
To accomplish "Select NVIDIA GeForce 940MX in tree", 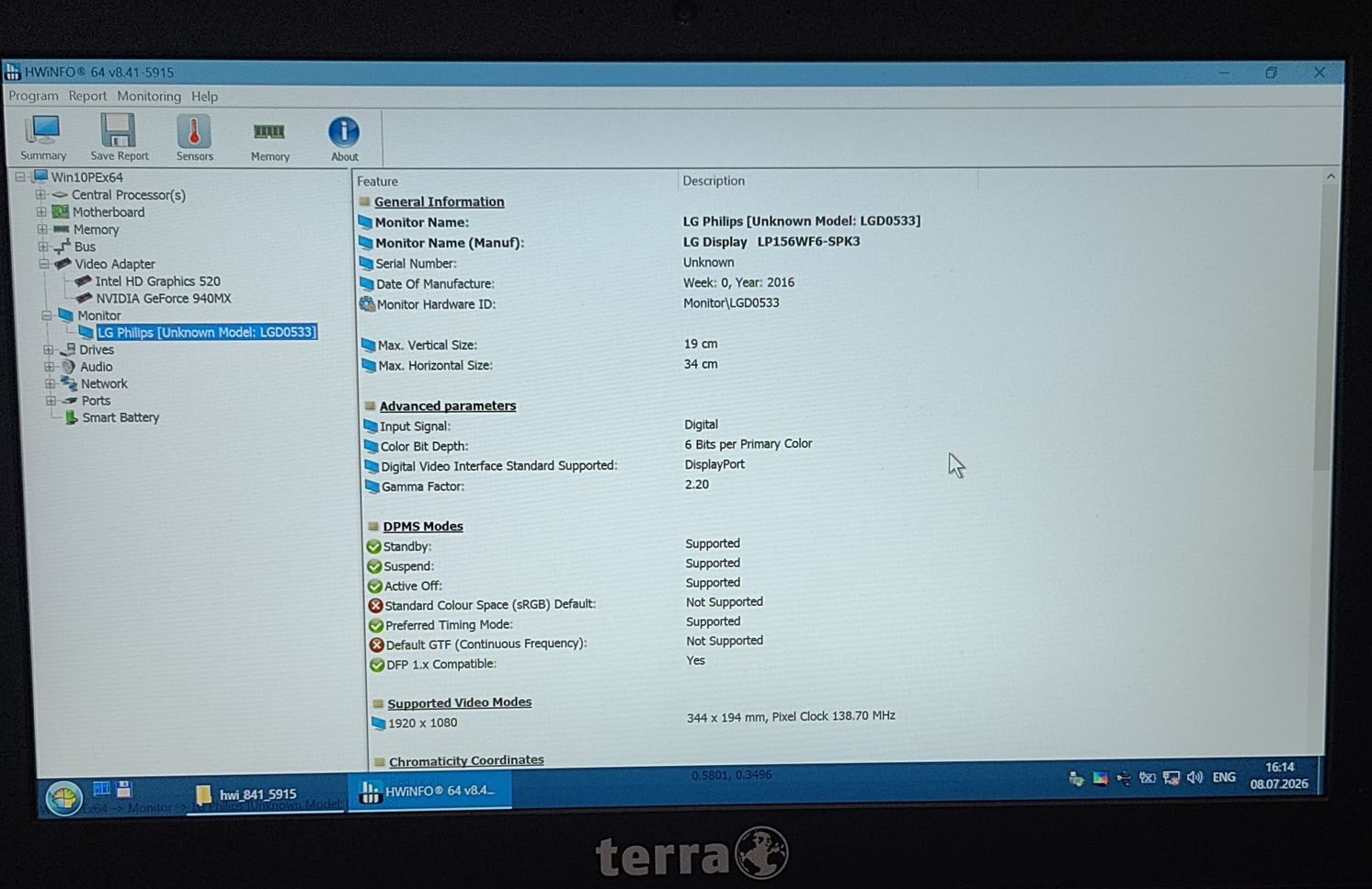I will coord(164,298).
